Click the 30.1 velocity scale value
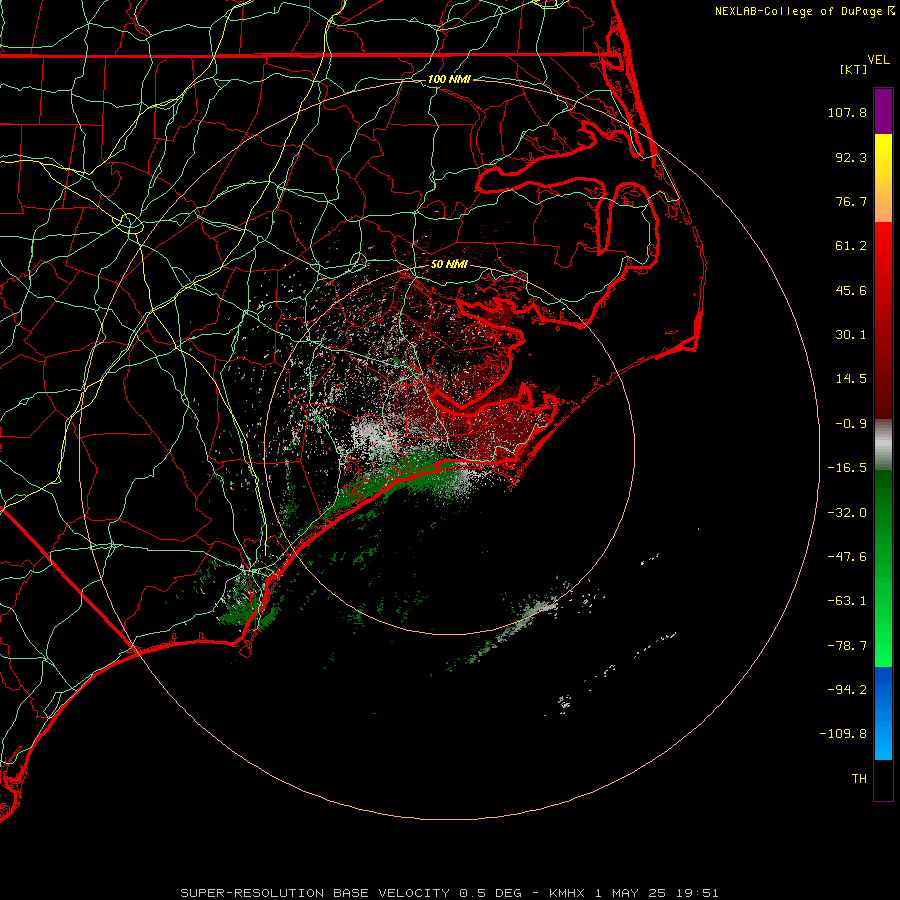900x900 pixels. [x=851, y=335]
